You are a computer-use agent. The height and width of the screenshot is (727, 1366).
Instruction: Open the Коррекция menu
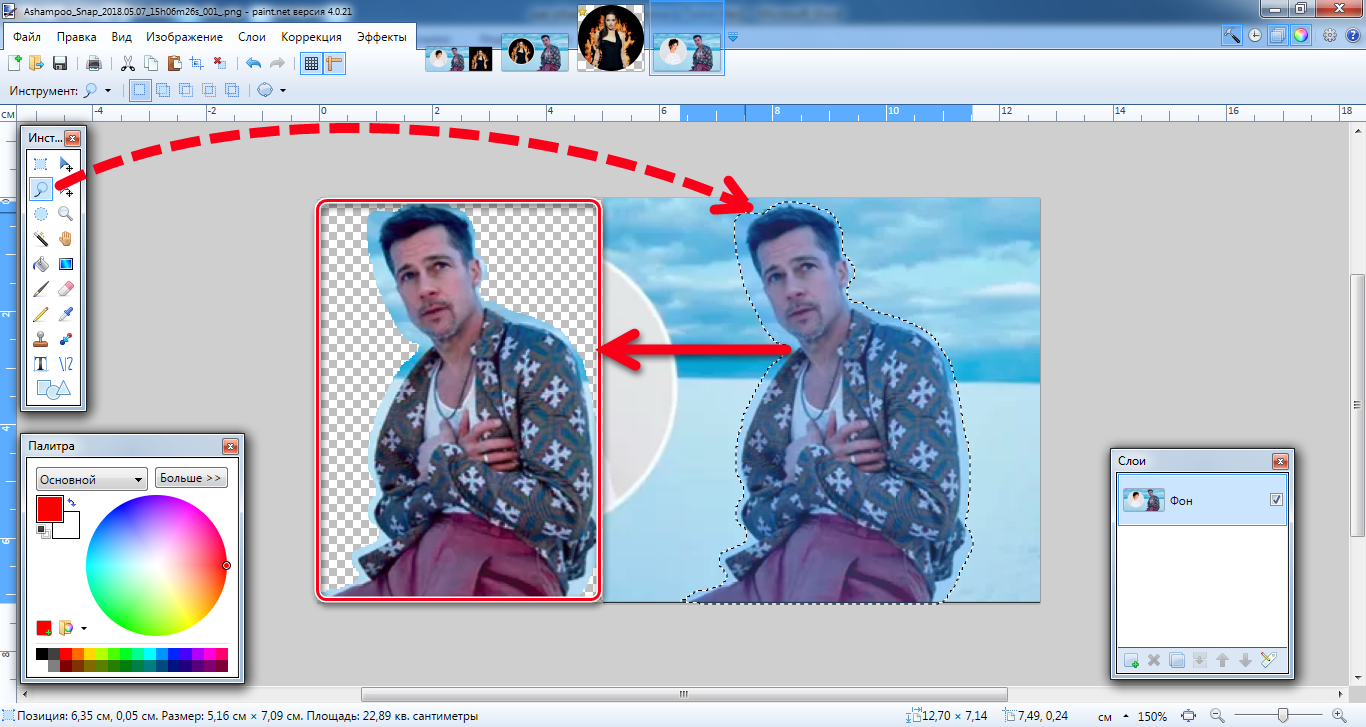311,37
